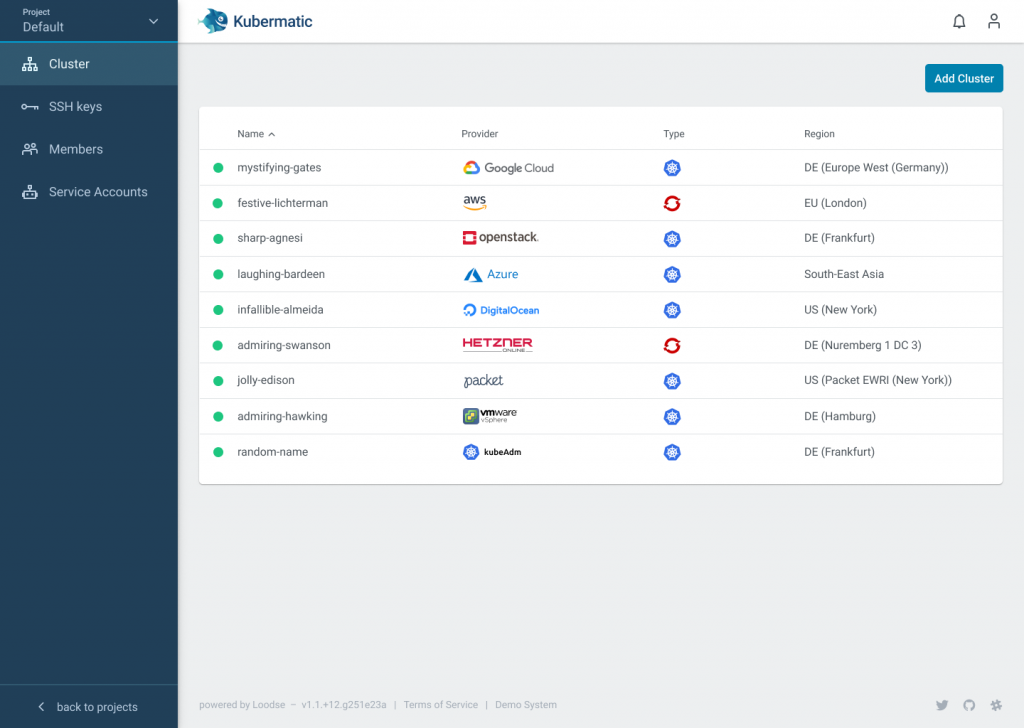
Task: Go back to projects
Action: click(89, 707)
